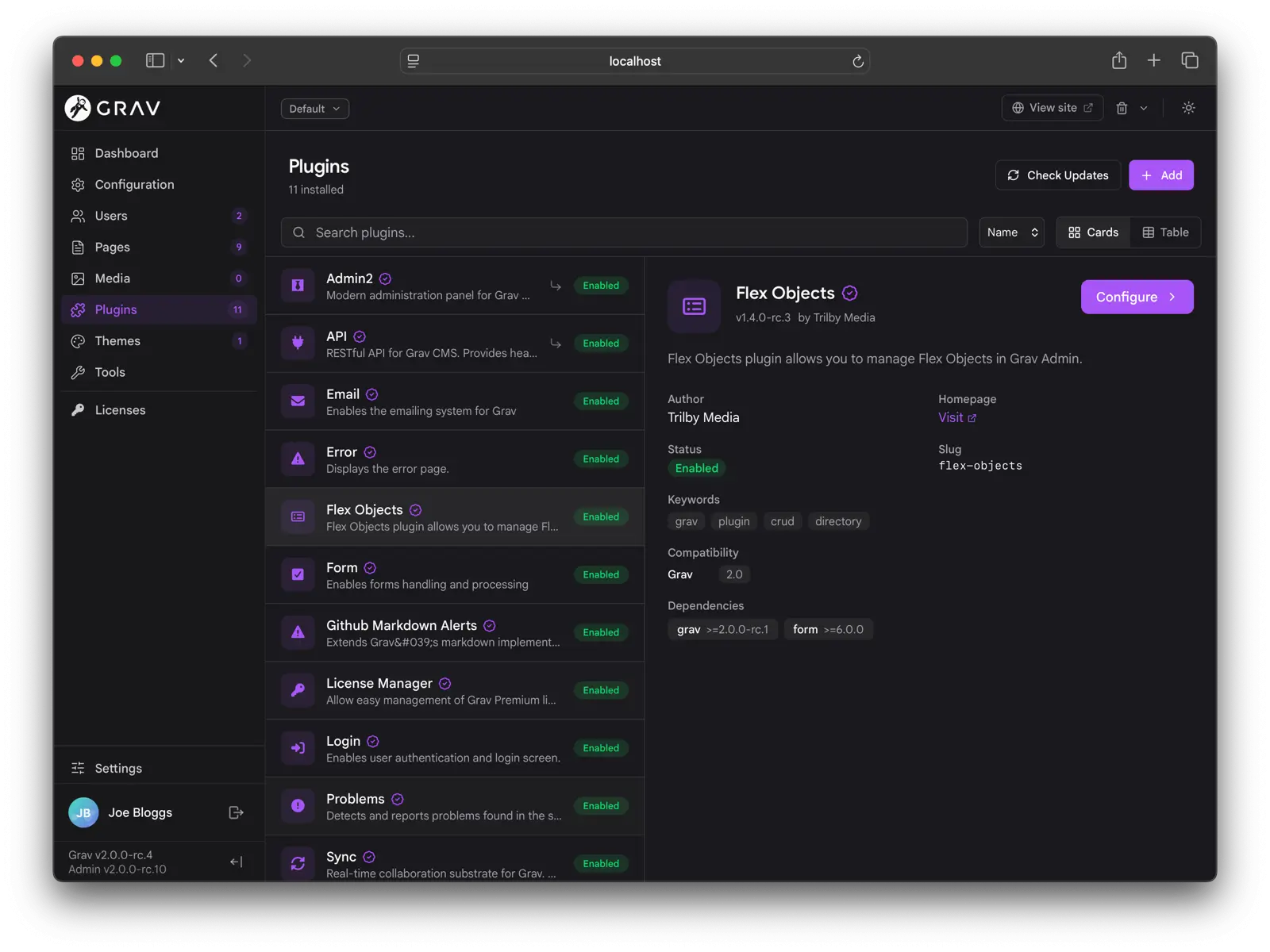Viewport: 1270px width, 952px height.
Task: Click the Login plugin arrow icon
Action: point(298,748)
